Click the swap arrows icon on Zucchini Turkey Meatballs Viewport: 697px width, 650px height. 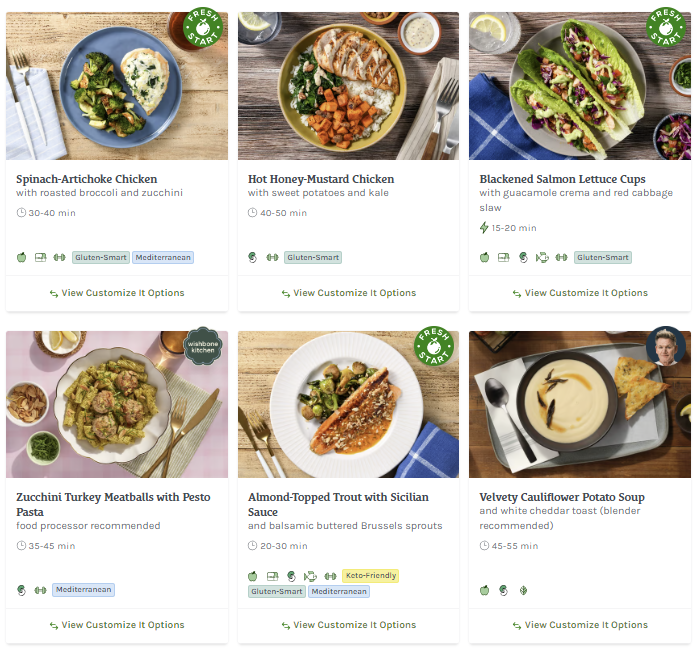[54, 625]
